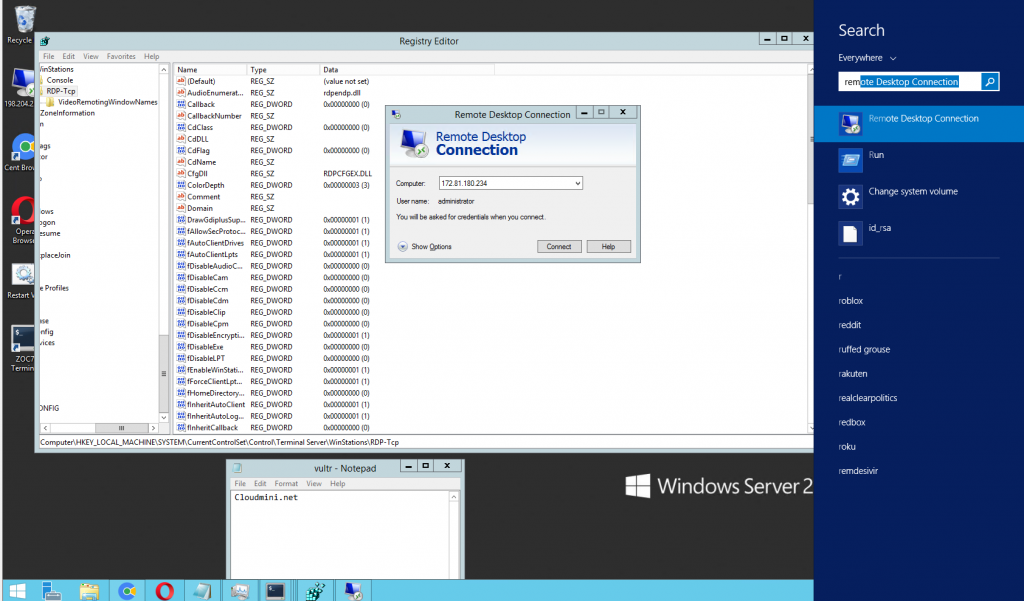Open the Notepad taskbar icon
This screenshot has height=601, width=1024.
coord(204,590)
